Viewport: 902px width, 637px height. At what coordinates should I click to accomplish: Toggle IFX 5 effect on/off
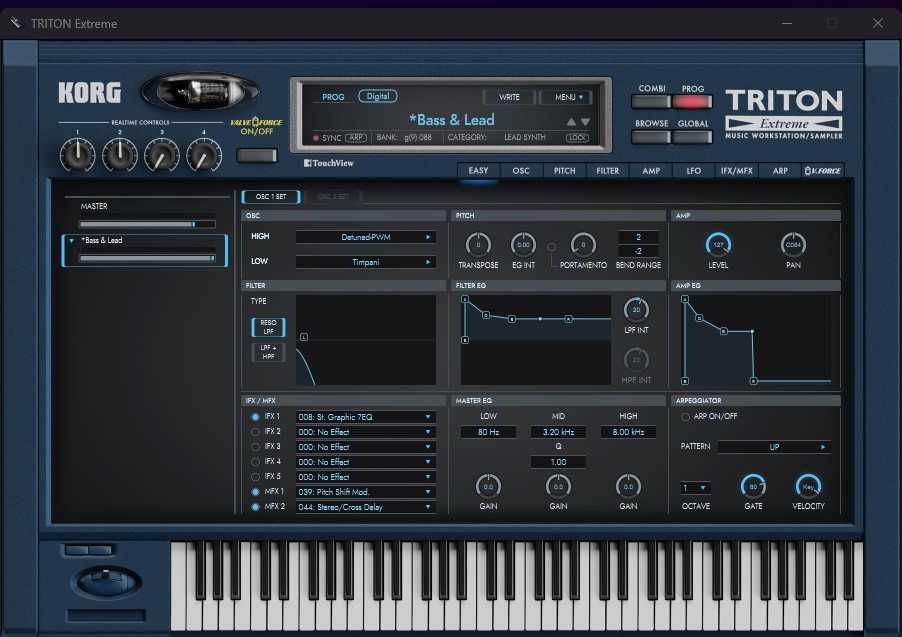tap(255, 477)
